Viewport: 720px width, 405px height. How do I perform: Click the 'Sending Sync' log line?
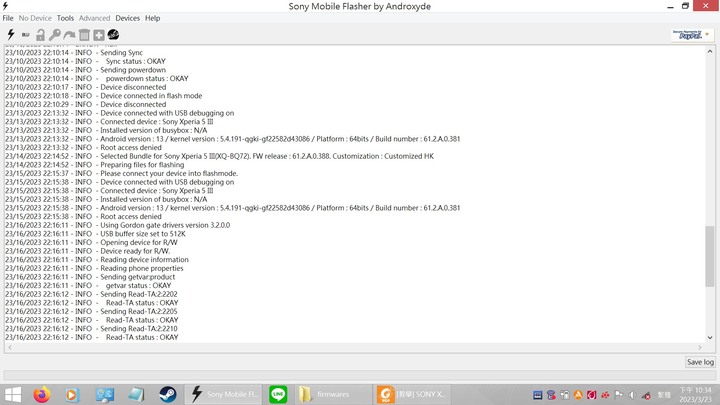coord(74,53)
